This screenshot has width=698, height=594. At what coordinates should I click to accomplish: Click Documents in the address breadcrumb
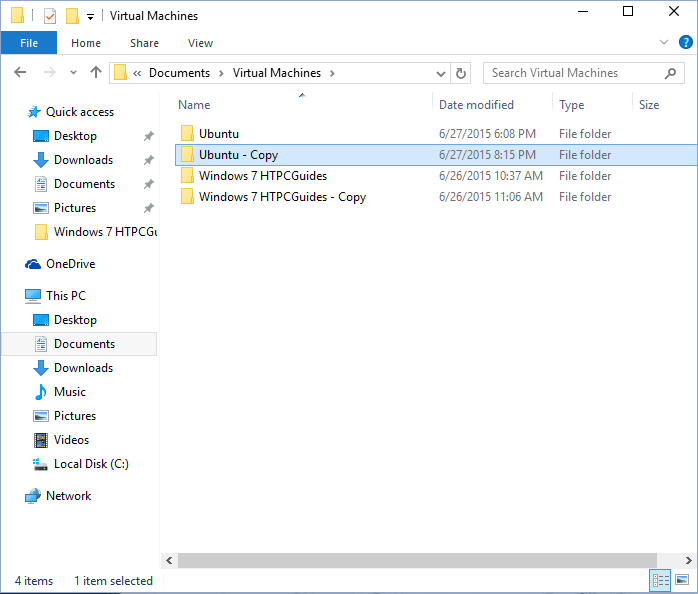179,73
